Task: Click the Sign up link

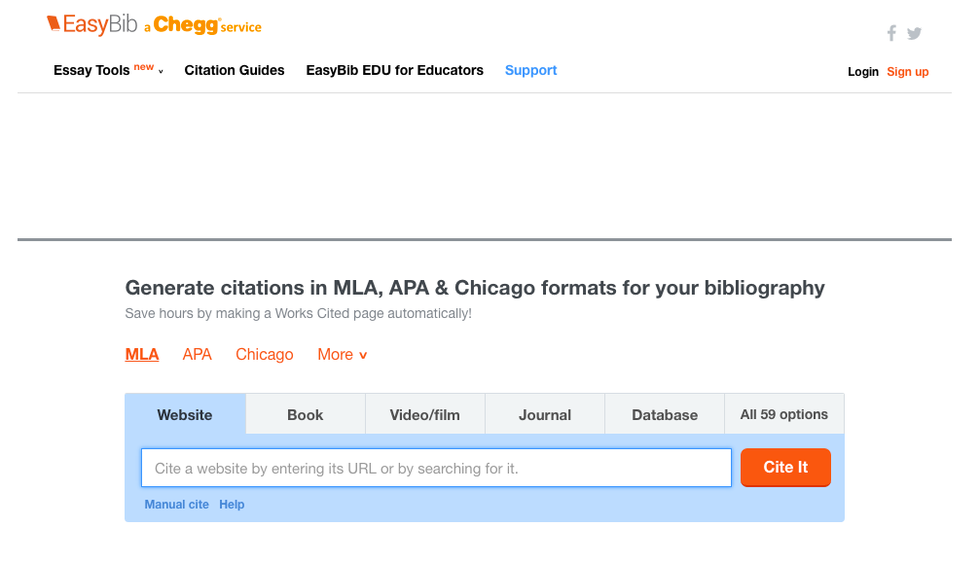Action: point(907,72)
